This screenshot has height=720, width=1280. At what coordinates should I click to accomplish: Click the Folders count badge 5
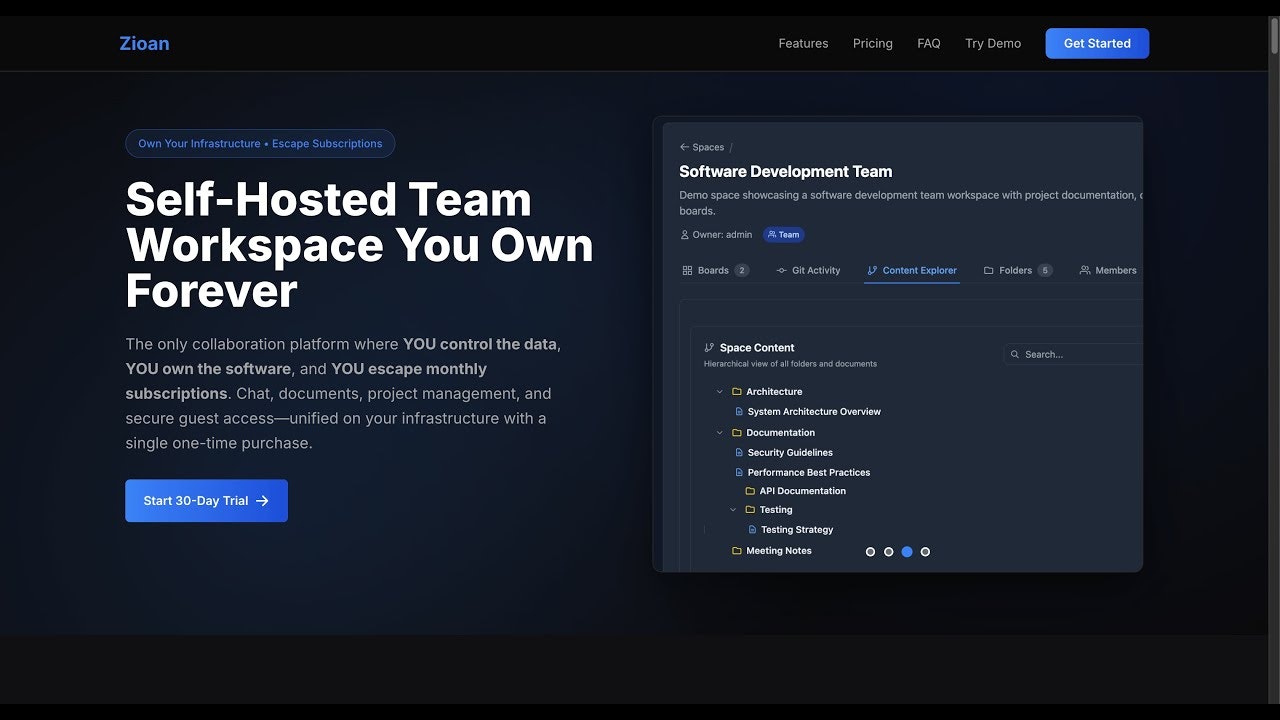tap(1044, 270)
